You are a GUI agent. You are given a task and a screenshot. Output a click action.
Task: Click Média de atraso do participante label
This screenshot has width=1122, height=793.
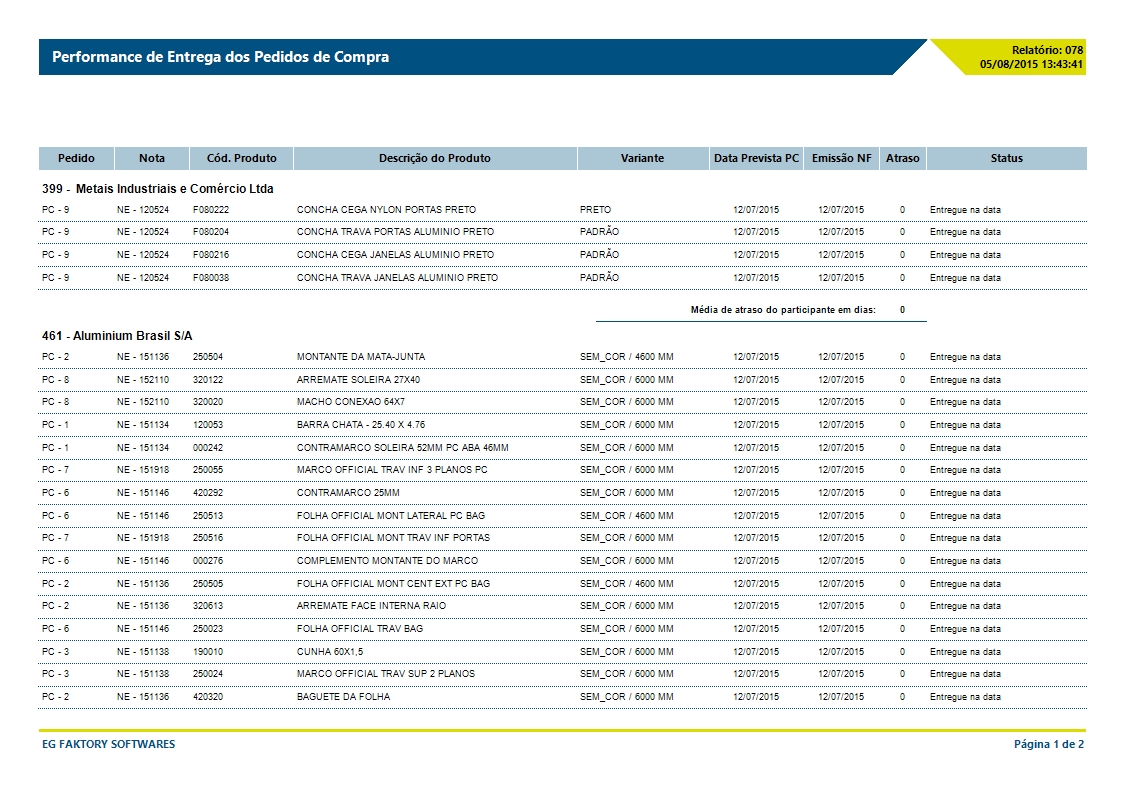pyautogui.click(x=783, y=310)
